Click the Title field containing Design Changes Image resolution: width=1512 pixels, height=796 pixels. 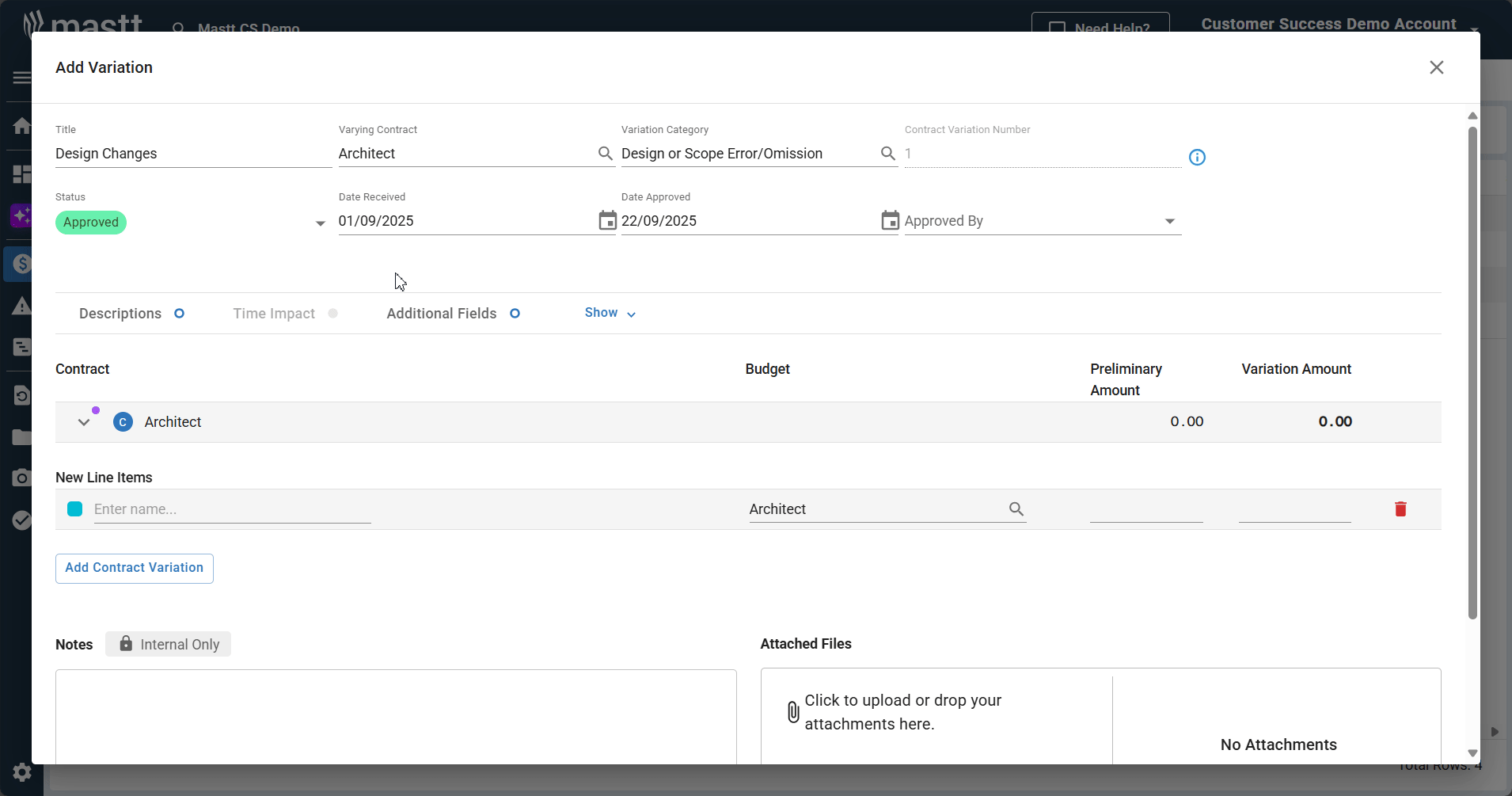click(x=192, y=154)
